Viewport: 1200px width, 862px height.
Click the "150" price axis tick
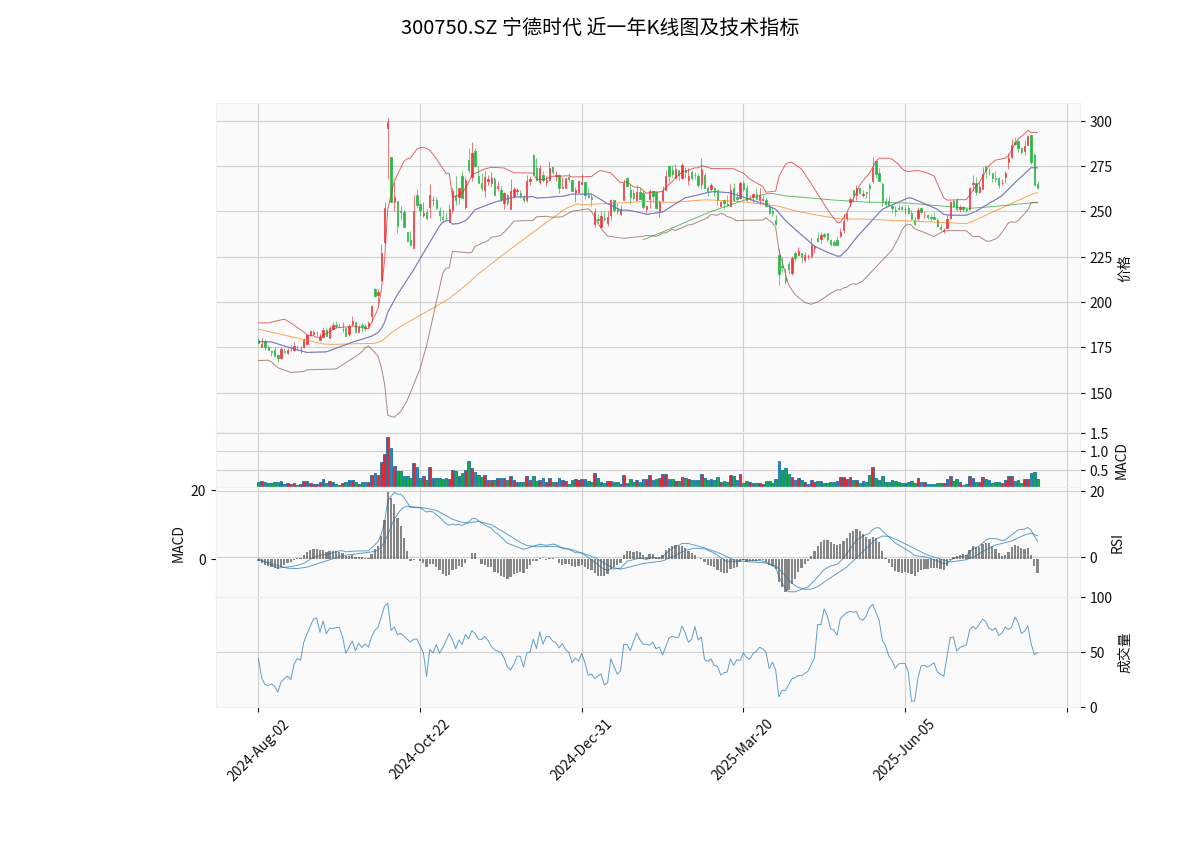click(x=1100, y=394)
